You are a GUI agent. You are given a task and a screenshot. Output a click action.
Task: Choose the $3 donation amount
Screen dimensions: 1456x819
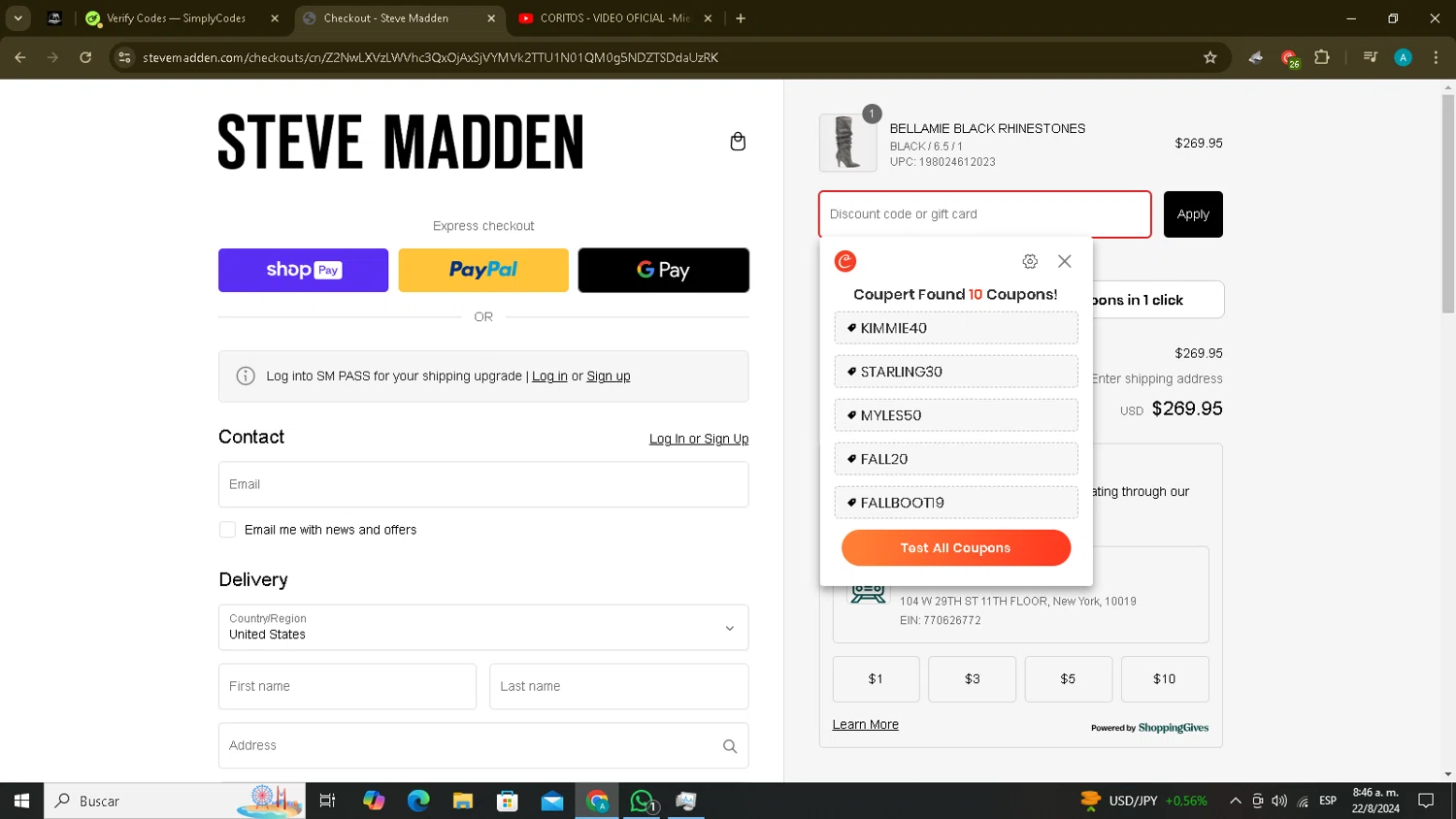[x=972, y=679]
